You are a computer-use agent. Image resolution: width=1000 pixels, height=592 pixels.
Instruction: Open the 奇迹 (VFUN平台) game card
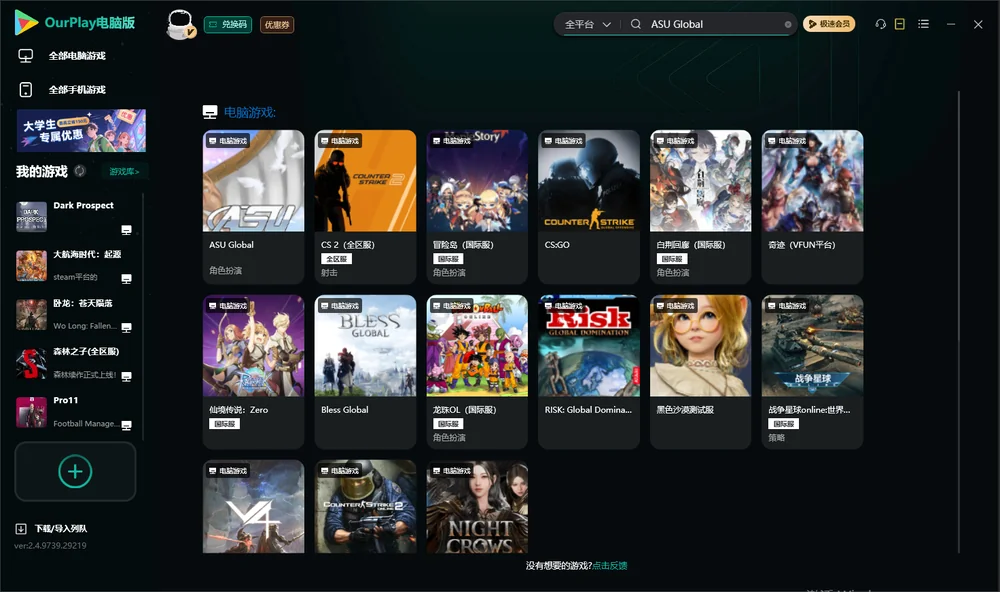tap(812, 207)
